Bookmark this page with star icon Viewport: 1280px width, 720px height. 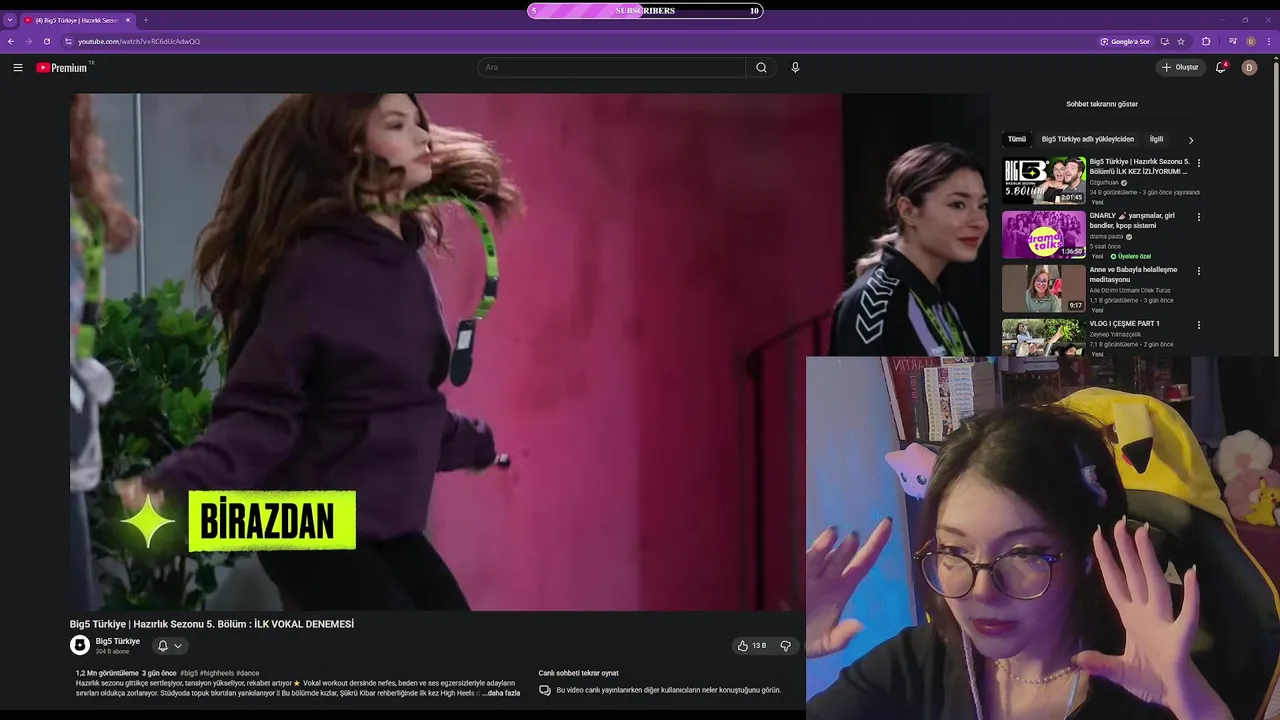[x=1181, y=41]
